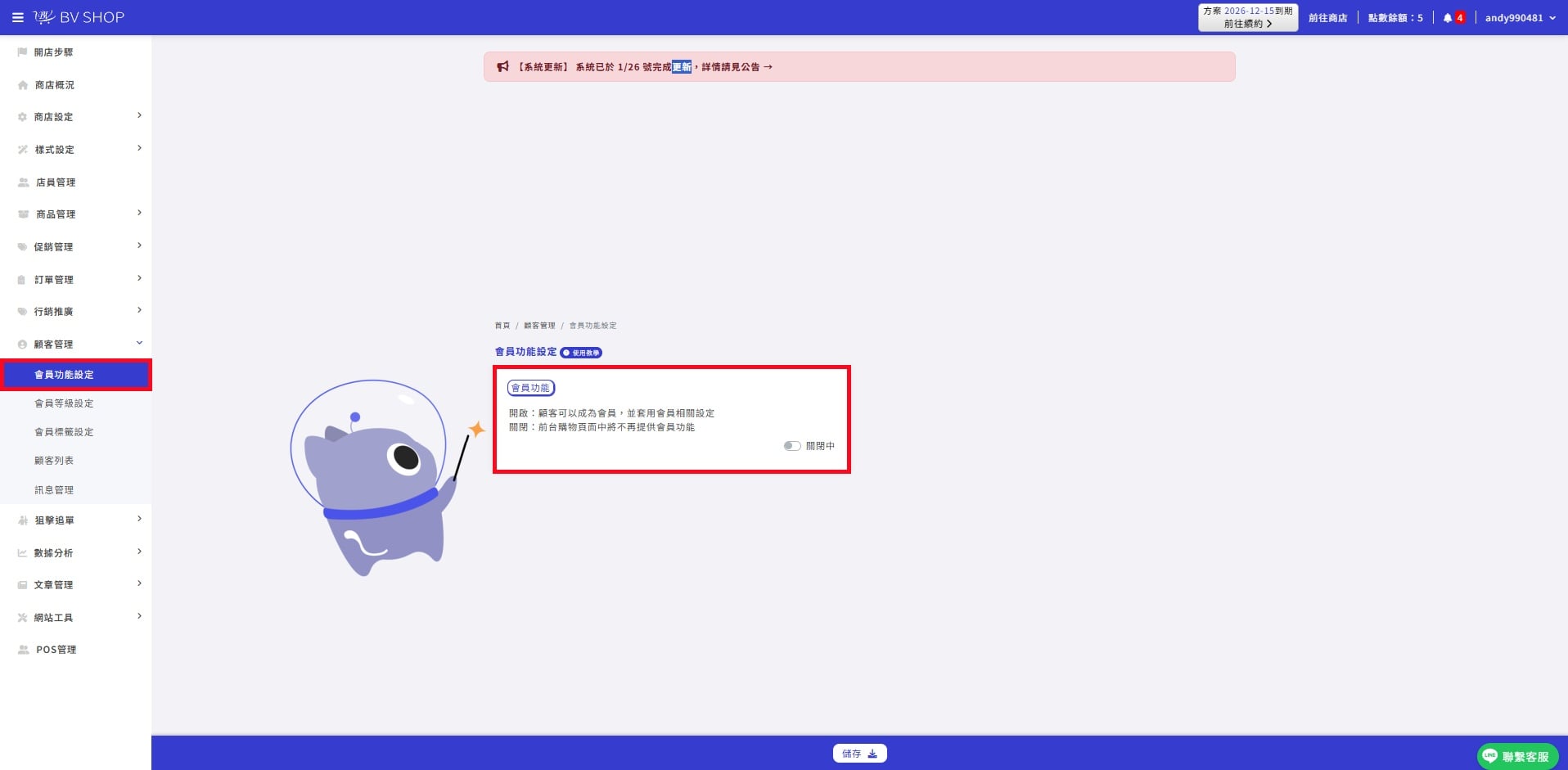Click the 點數餘額：5 text
1568x770 pixels.
pyautogui.click(x=1395, y=18)
